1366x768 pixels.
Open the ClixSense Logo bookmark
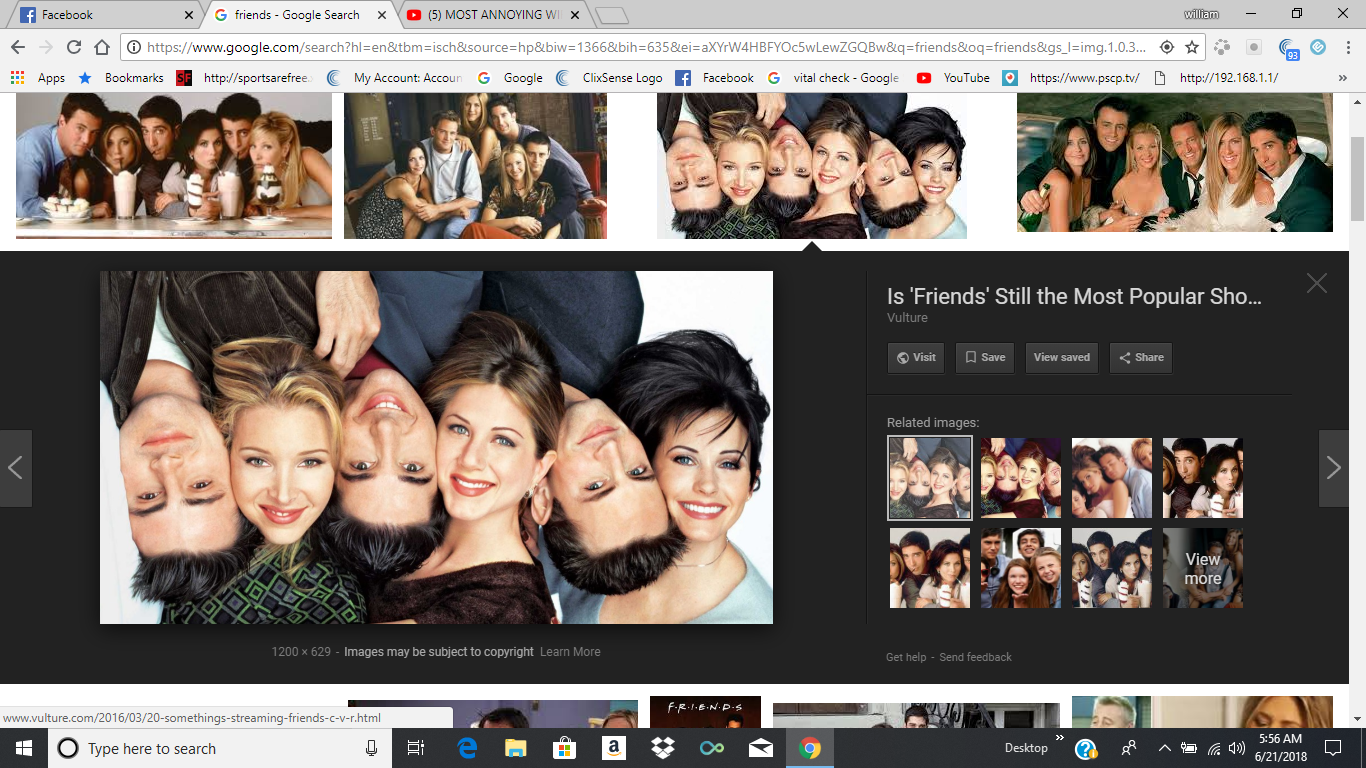pyautogui.click(x=609, y=78)
